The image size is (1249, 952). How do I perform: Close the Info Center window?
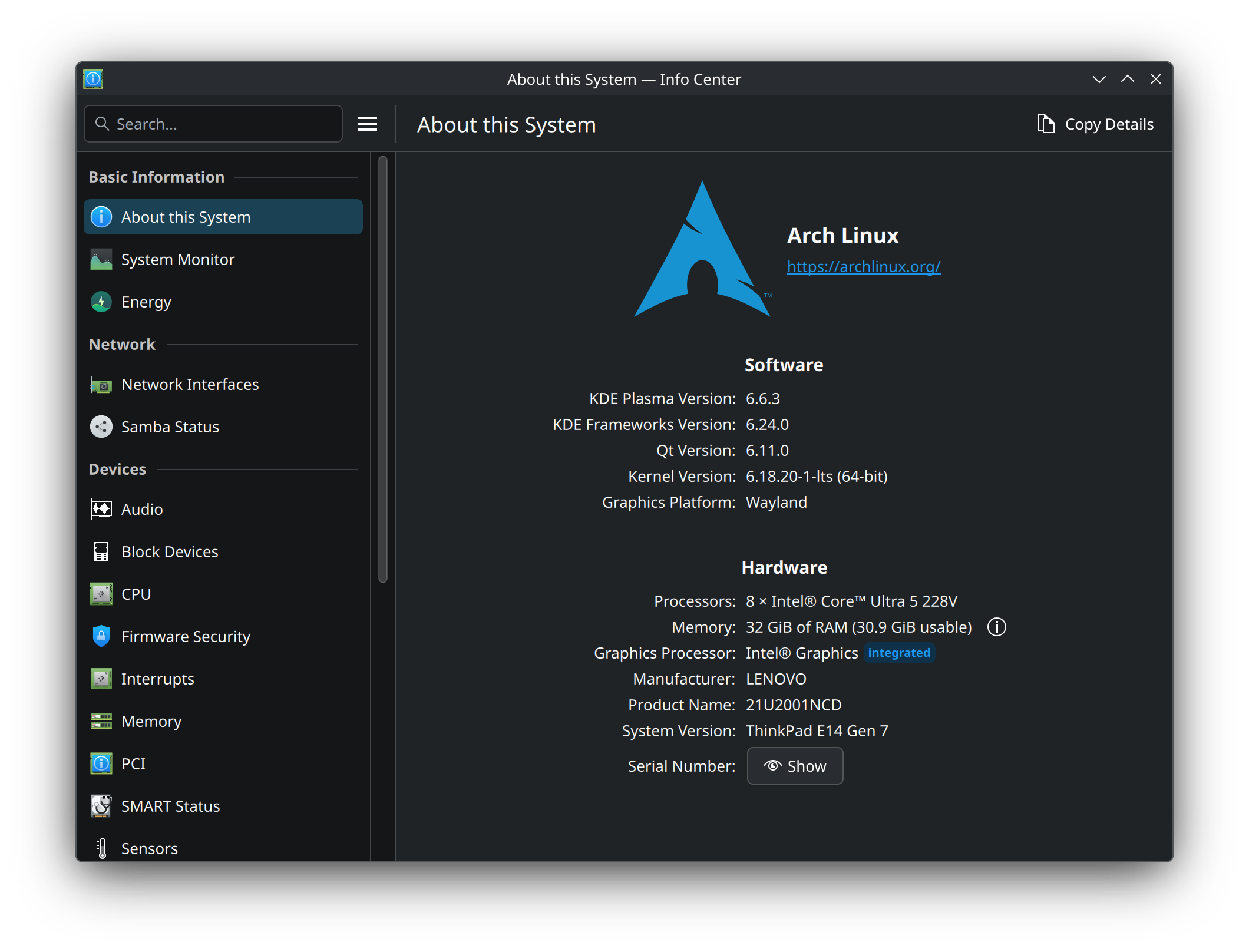[1155, 79]
